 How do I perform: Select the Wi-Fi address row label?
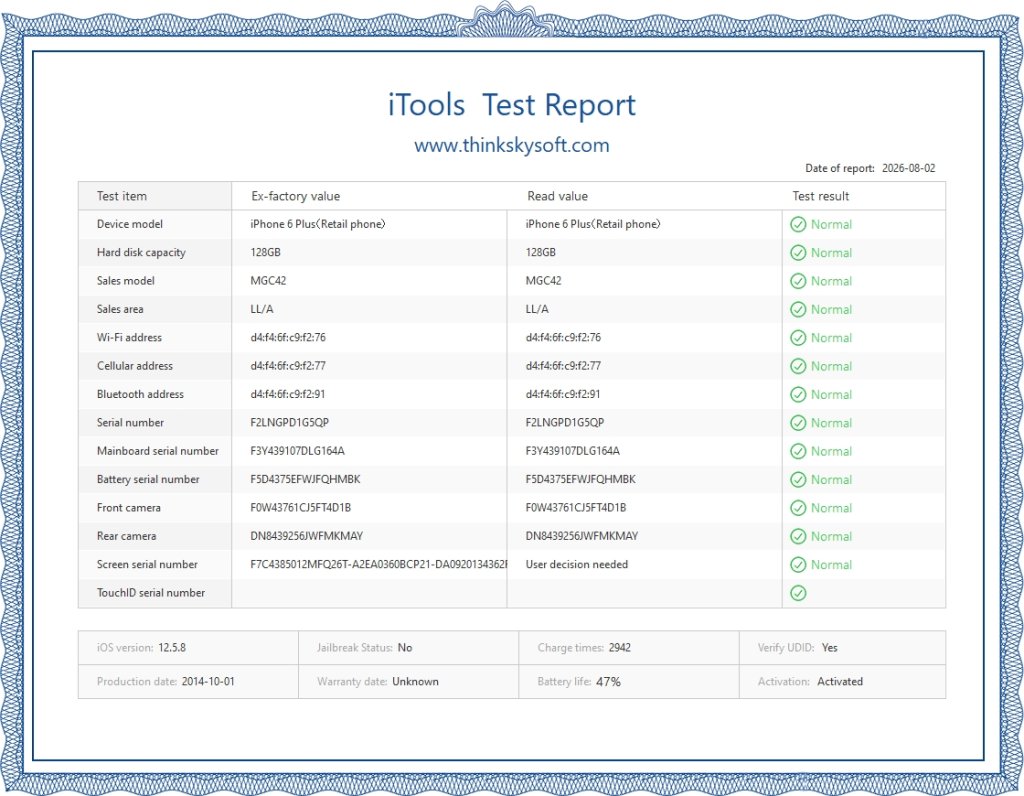tap(129, 338)
